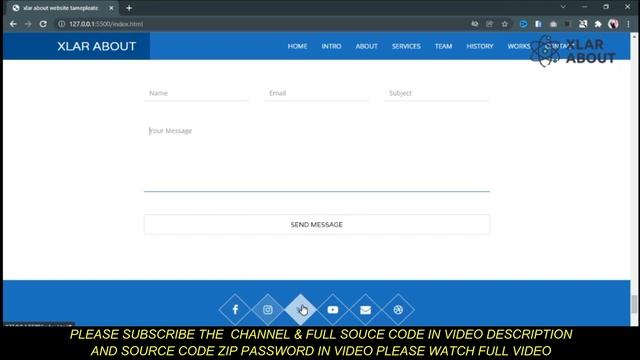Click the SEND MESSAGE button
This screenshot has height=360, width=640.
click(317, 224)
